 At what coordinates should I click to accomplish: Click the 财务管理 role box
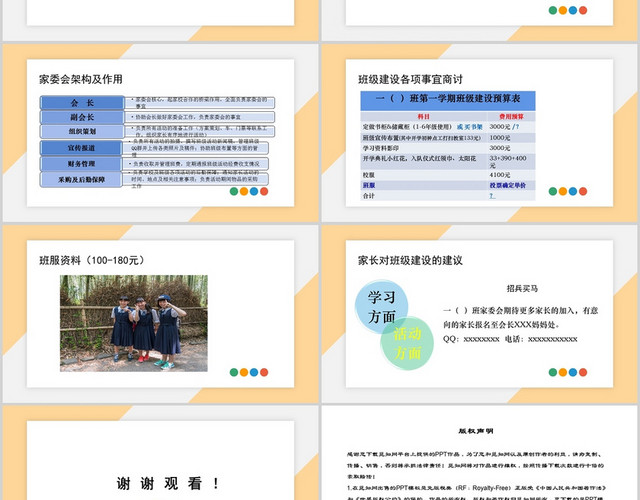(81, 164)
